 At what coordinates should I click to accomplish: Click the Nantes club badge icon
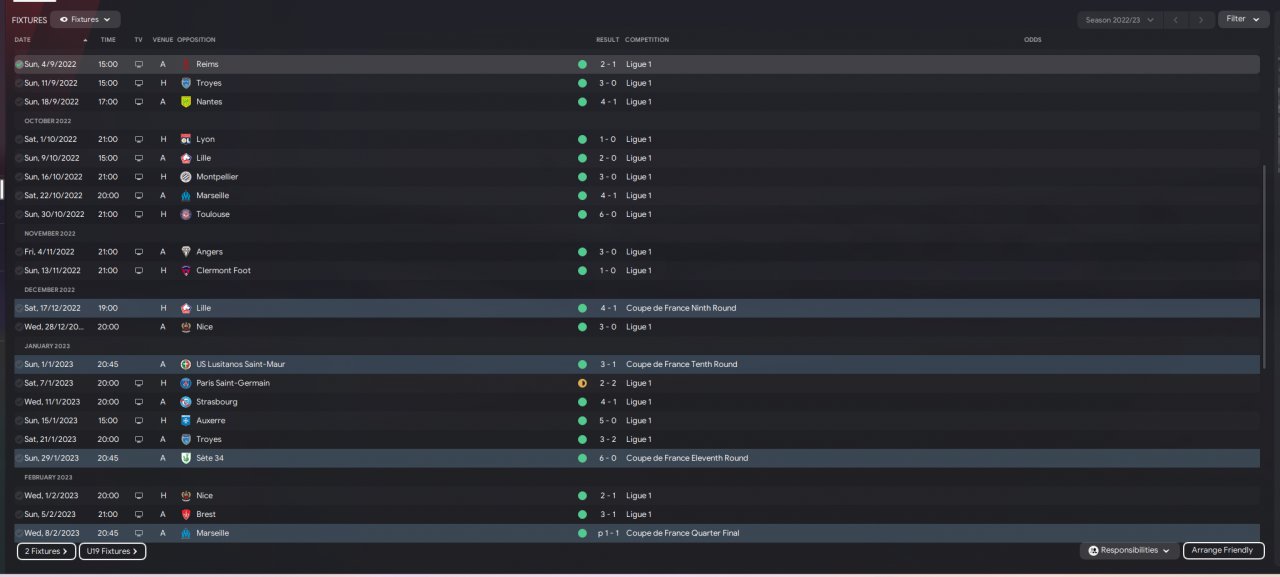pos(186,102)
